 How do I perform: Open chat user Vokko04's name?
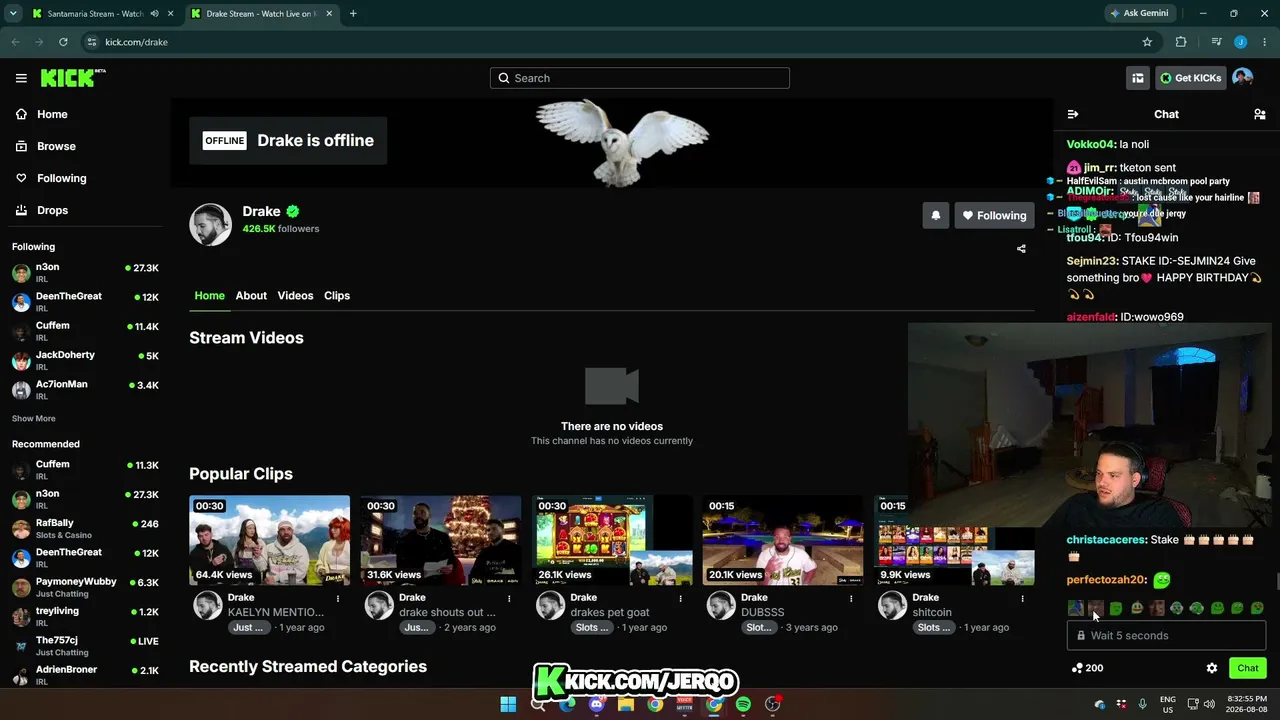(1090, 144)
